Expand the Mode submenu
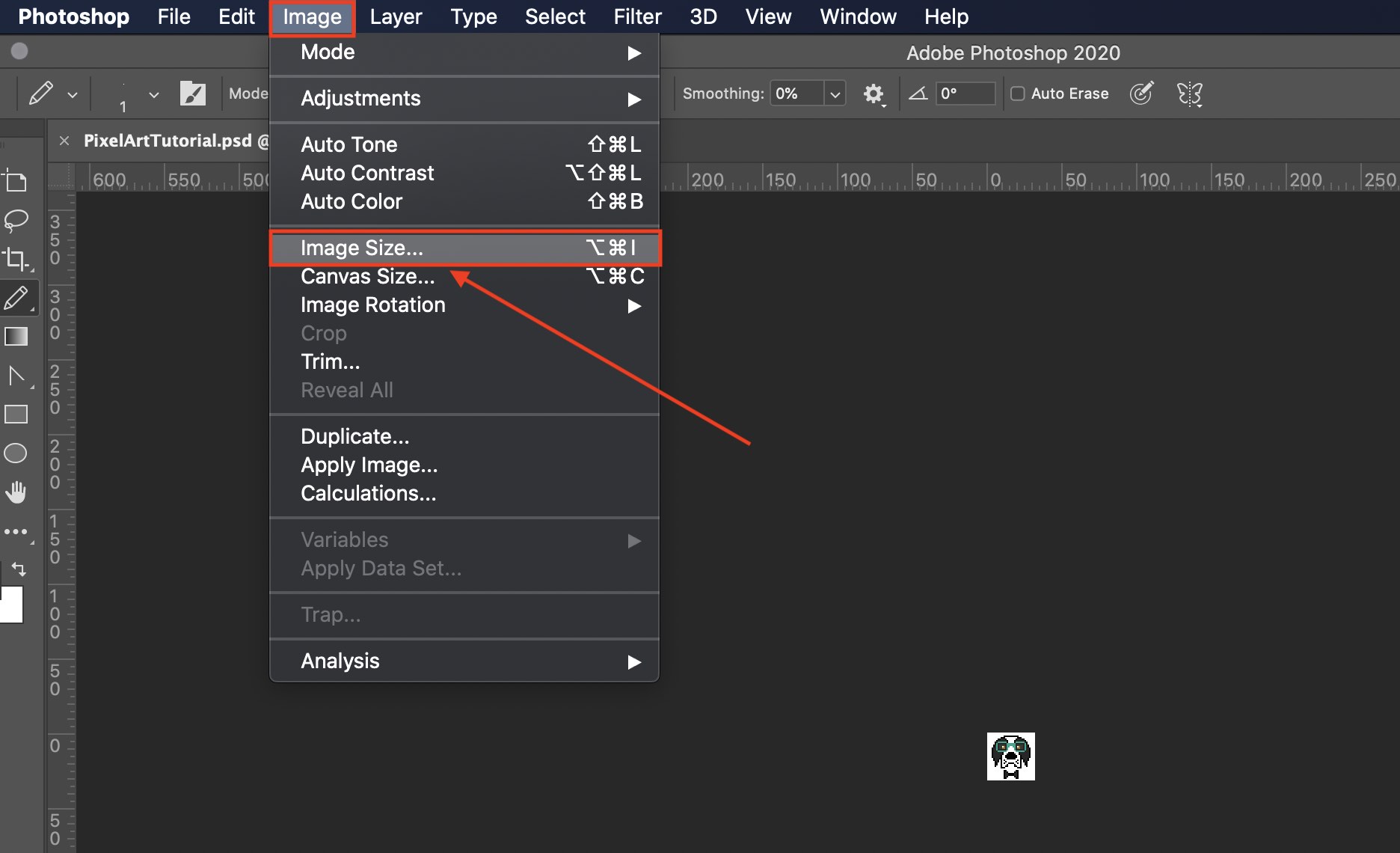The width and height of the screenshot is (1400, 853). point(464,52)
